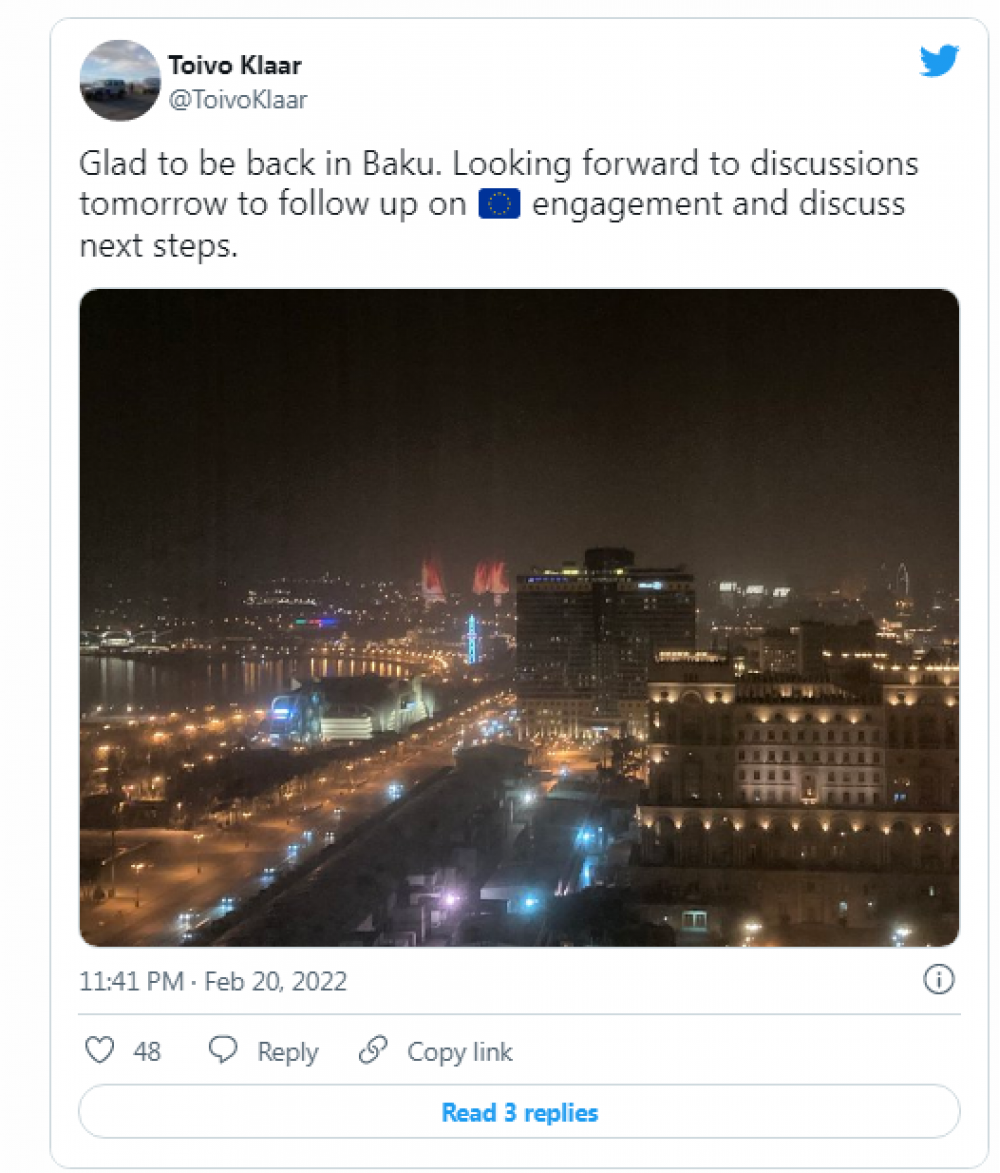Click the "Copy link" text

tap(459, 1052)
